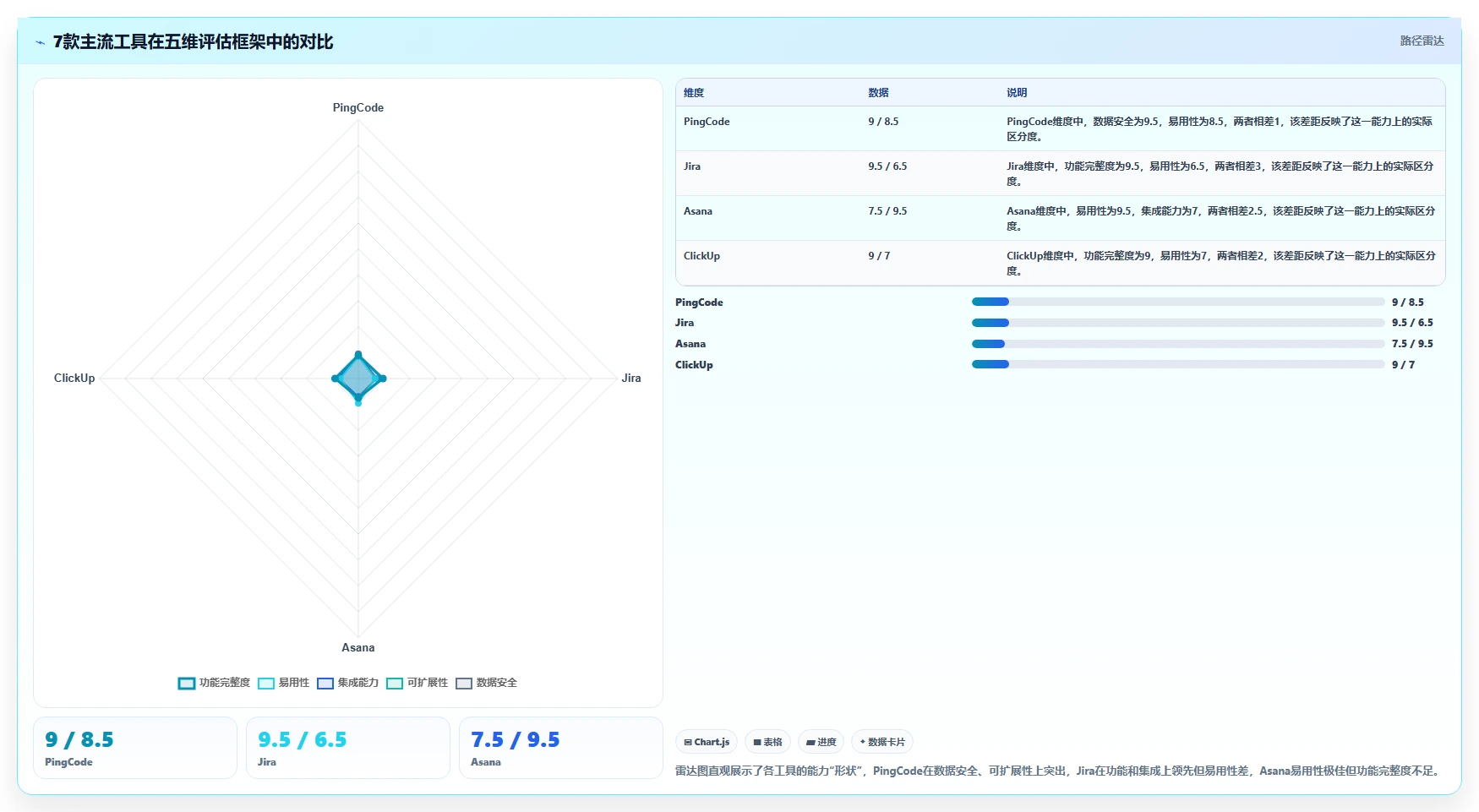Click the radar data point toward Jira
The height and width of the screenshot is (812, 1479).
pos(383,379)
